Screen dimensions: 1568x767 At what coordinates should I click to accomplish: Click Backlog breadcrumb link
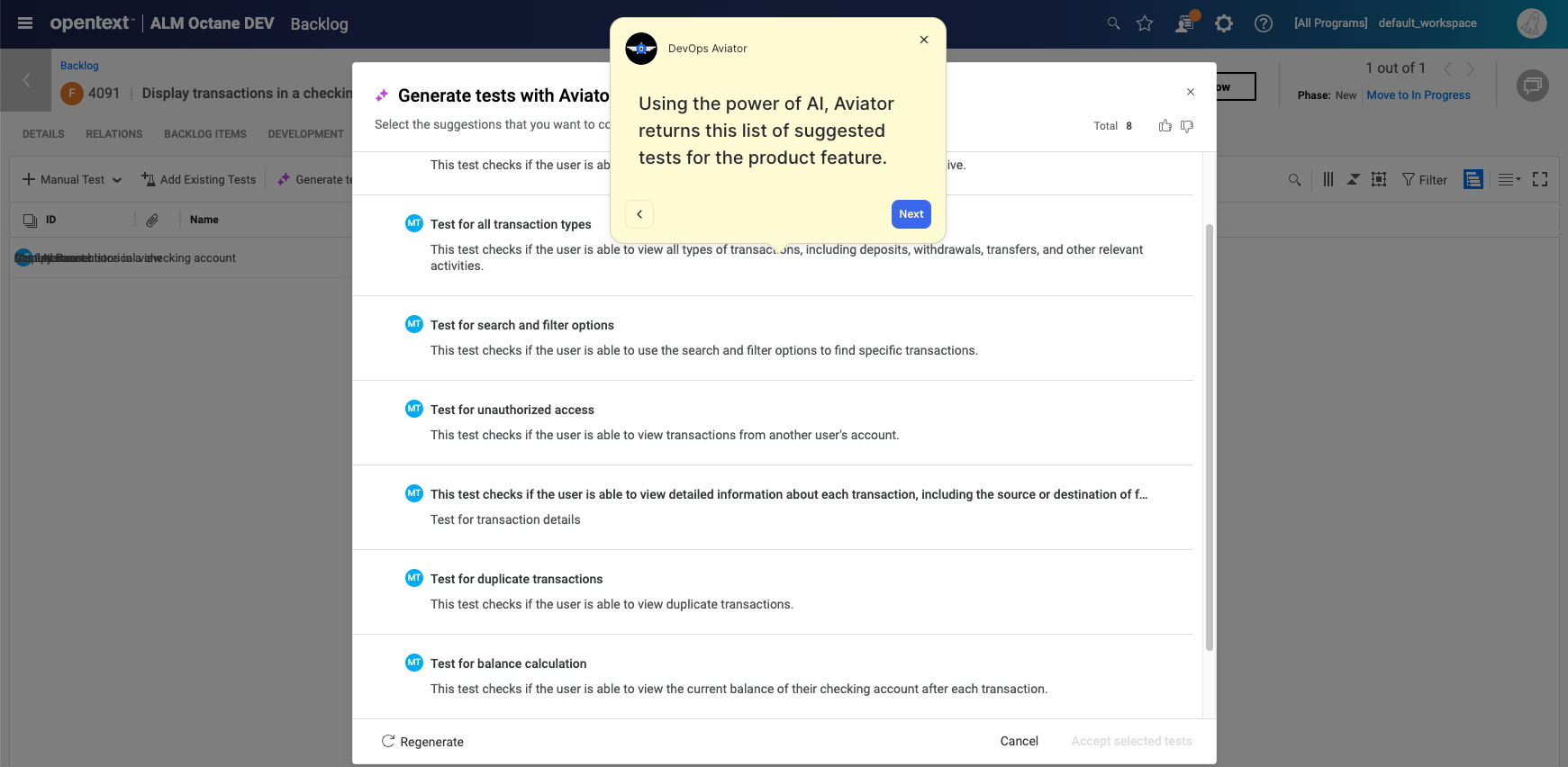79,66
